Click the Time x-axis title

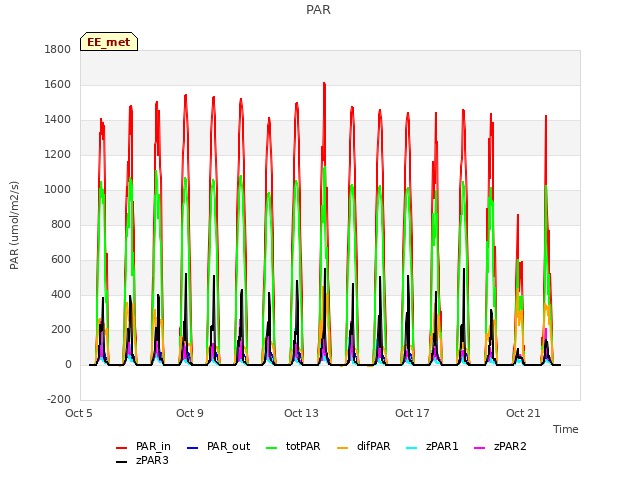(x=566, y=429)
